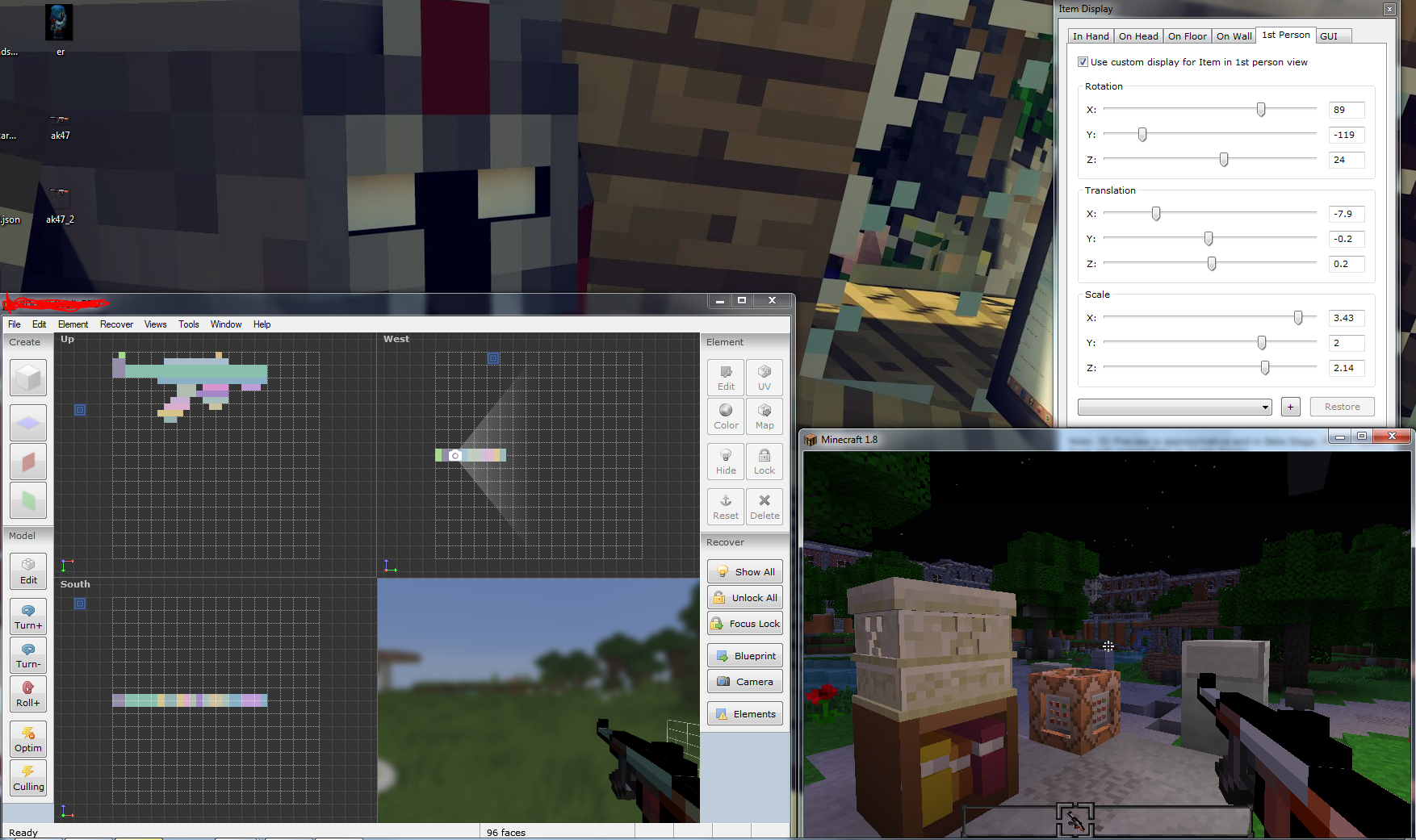Image resolution: width=1416 pixels, height=840 pixels.
Task: Click the Show All button
Action: click(745, 571)
